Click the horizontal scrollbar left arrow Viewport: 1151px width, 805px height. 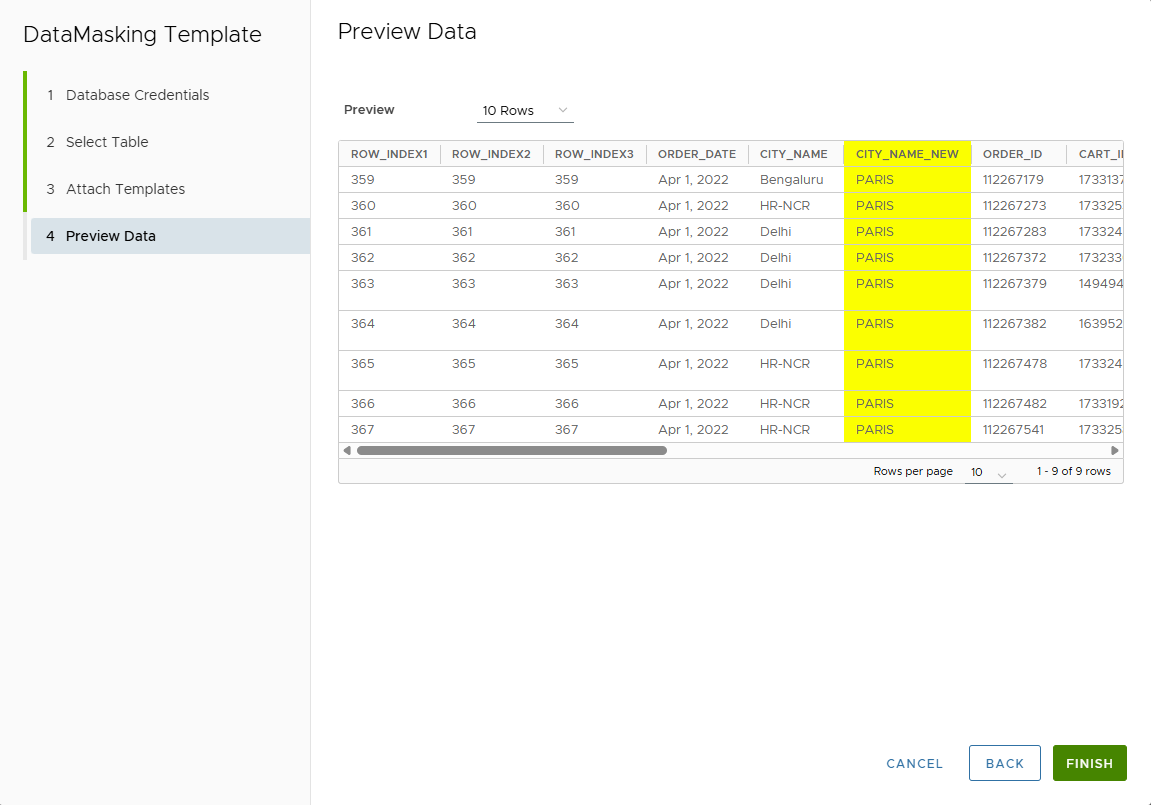pyautogui.click(x=347, y=451)
